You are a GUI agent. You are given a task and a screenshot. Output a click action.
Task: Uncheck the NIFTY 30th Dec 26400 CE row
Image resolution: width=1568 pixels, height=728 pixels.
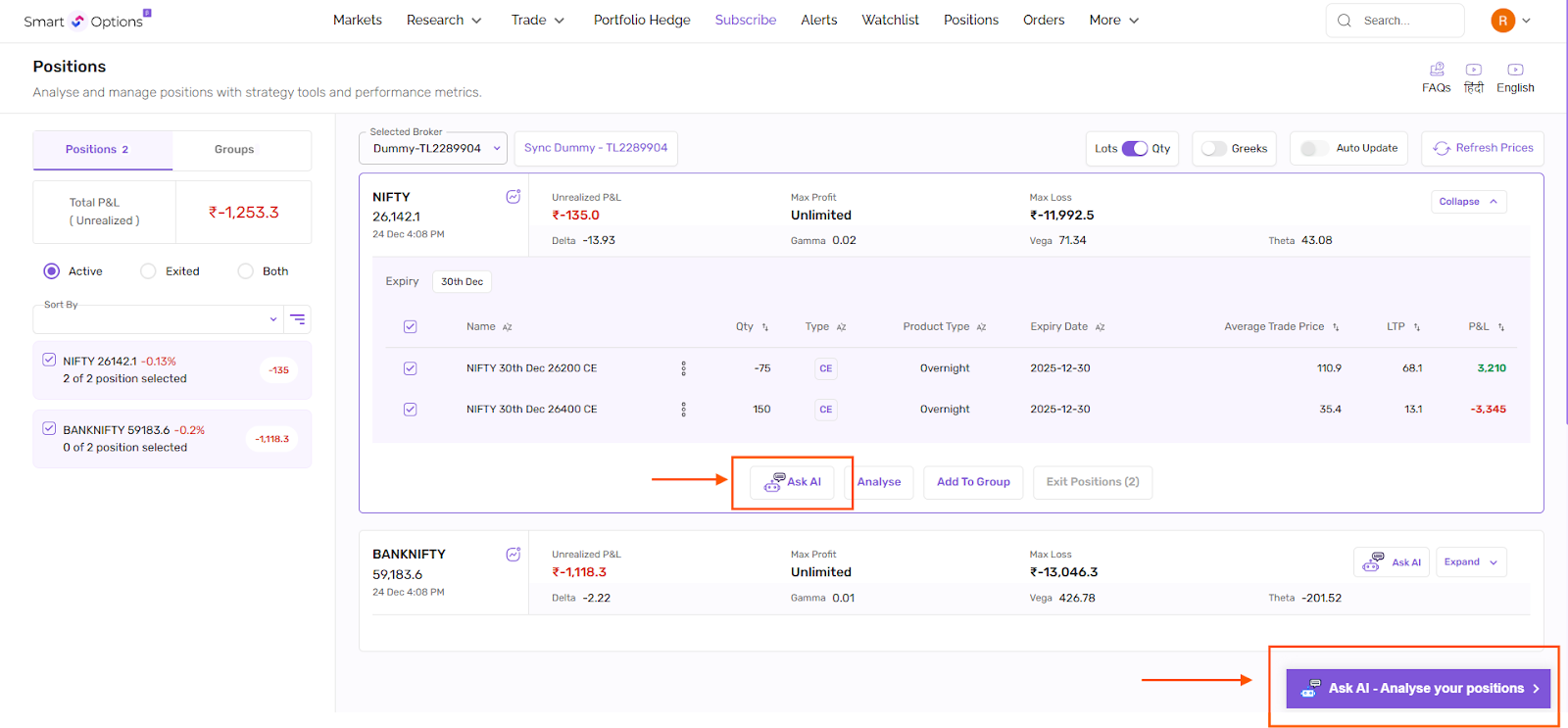[x=410, y=410]
